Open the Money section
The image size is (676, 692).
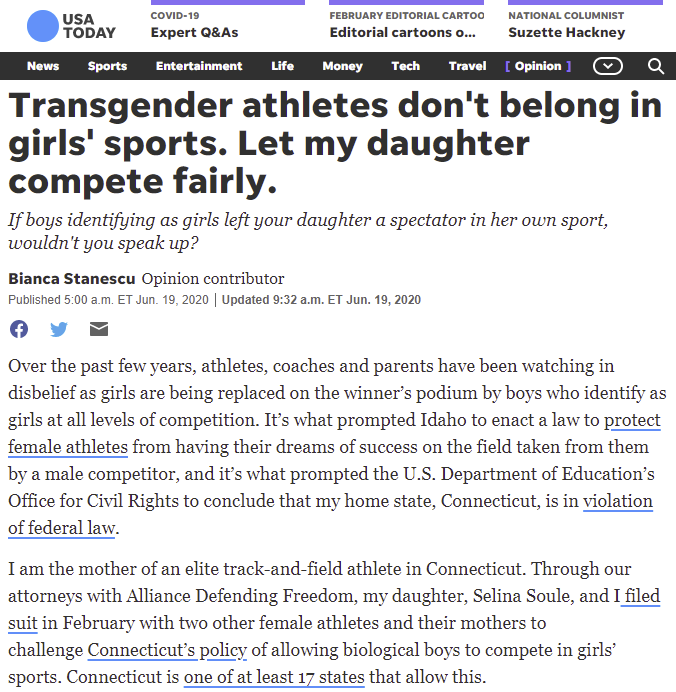pyautogui.click(x=342, y=66)
